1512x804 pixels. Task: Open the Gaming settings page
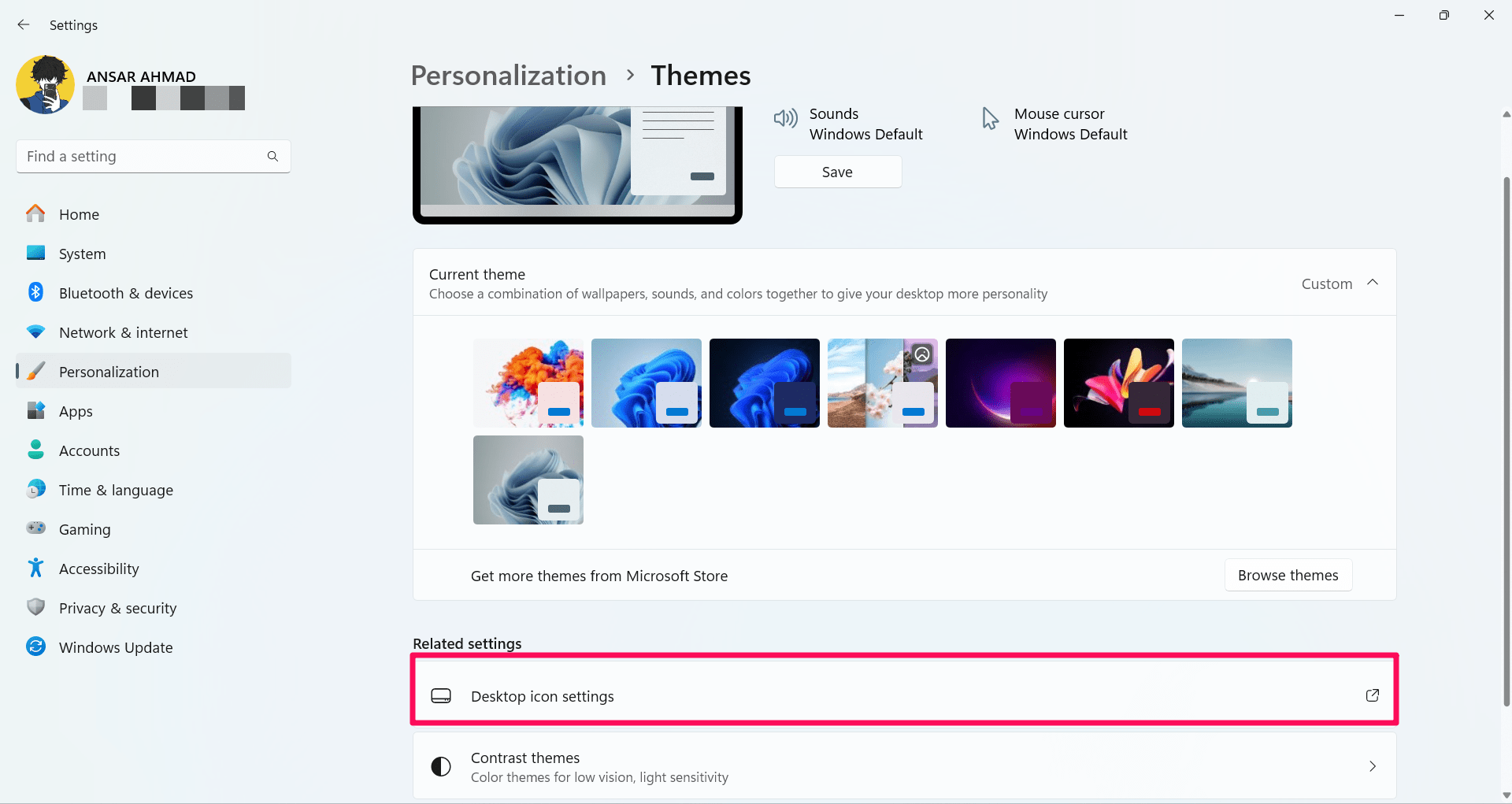84,529
